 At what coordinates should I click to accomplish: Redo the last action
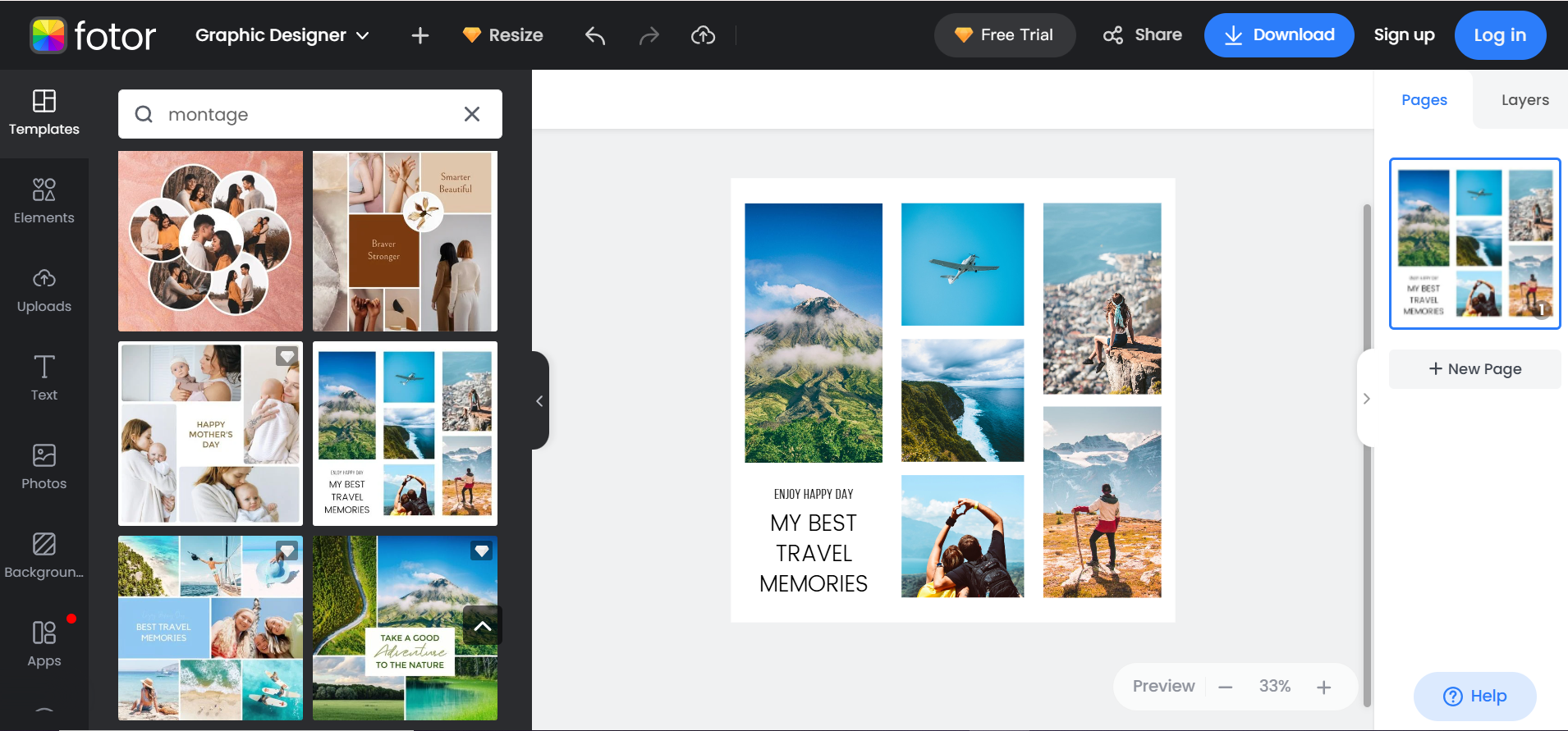pos(649,35)
